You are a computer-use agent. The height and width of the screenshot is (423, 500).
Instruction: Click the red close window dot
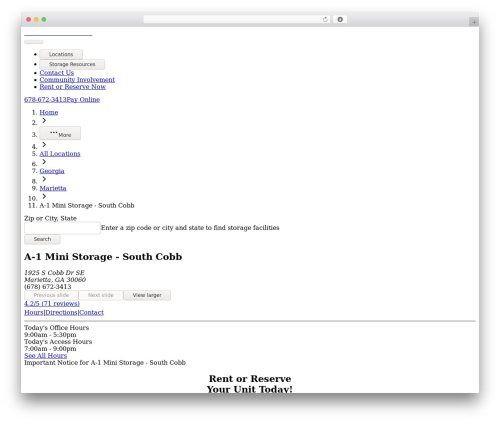(x=29, y=20)
